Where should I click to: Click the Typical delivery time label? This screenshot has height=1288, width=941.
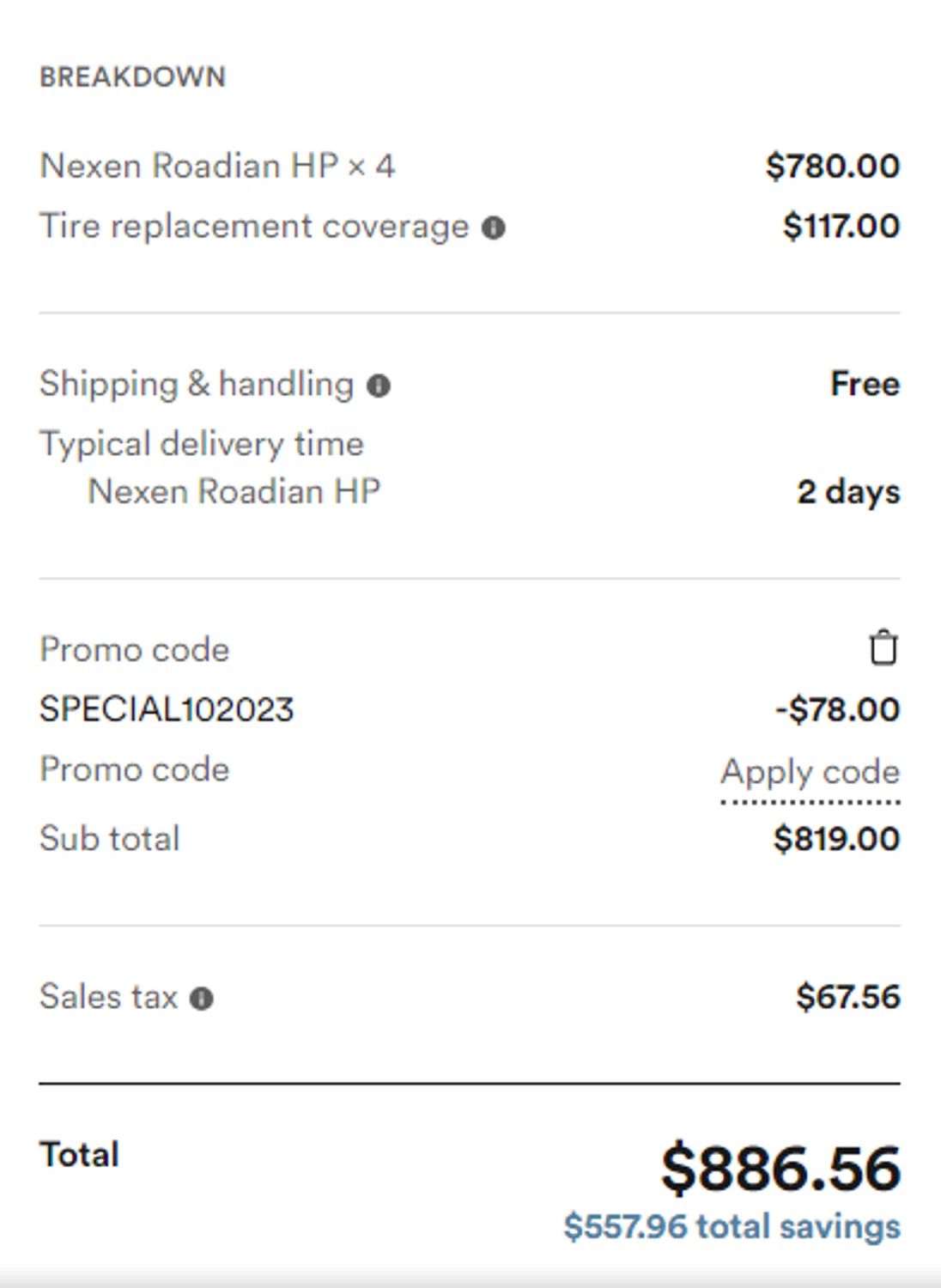click(202, 444)
